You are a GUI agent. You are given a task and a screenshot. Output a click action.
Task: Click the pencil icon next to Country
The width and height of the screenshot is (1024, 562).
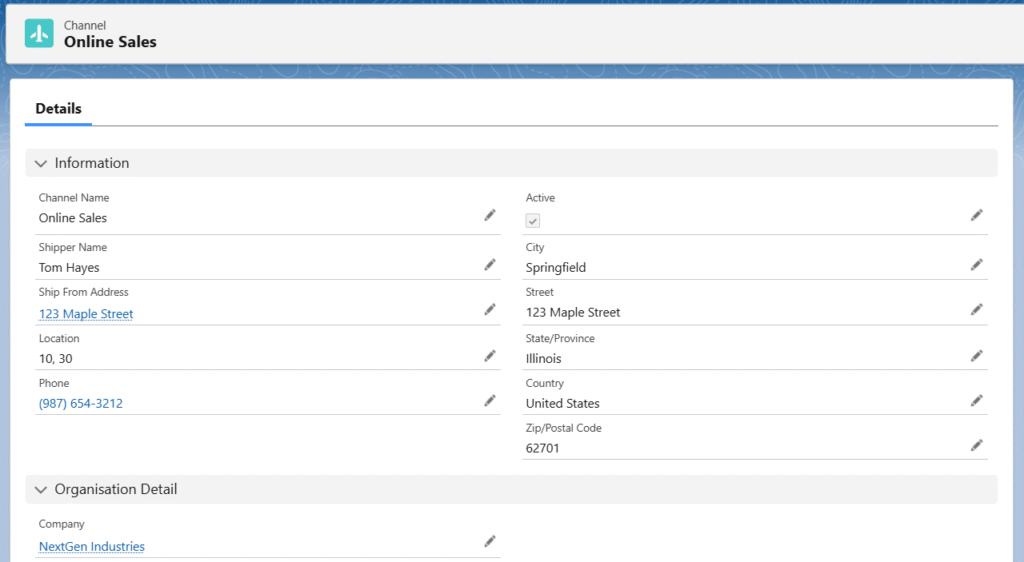tap(977, 401)
